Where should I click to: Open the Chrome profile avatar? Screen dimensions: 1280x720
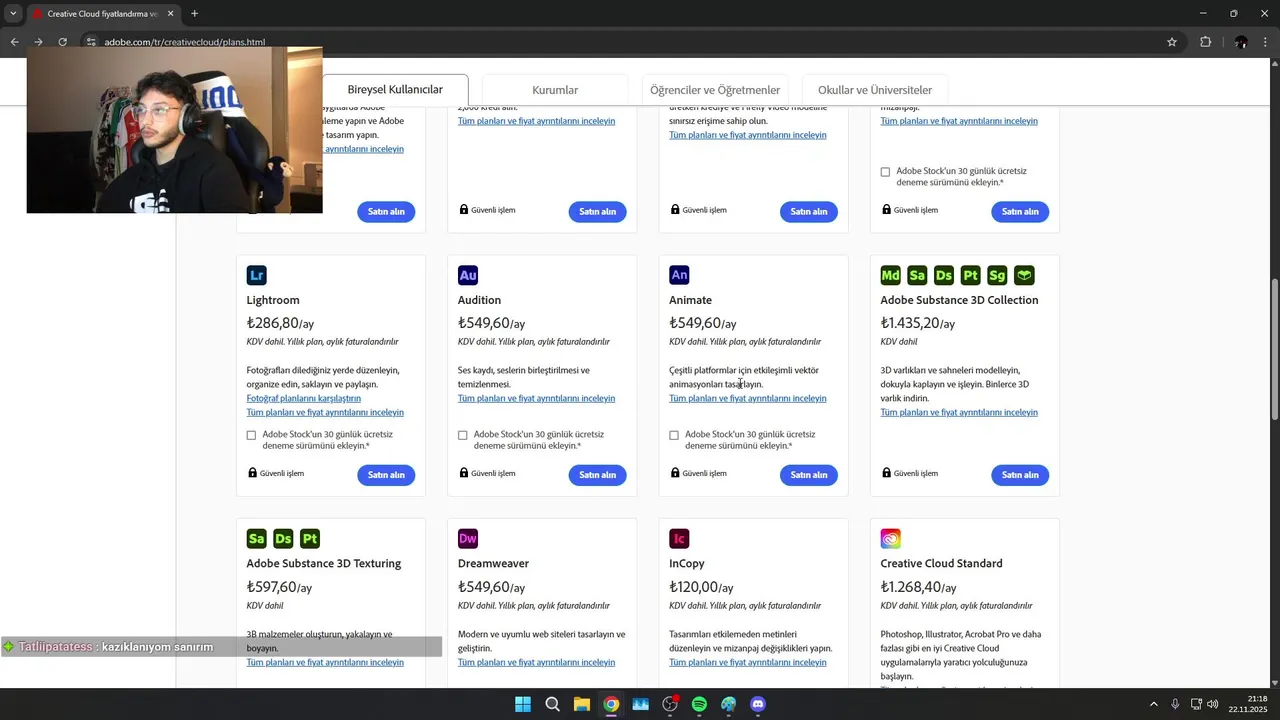tap(1241, 42)
